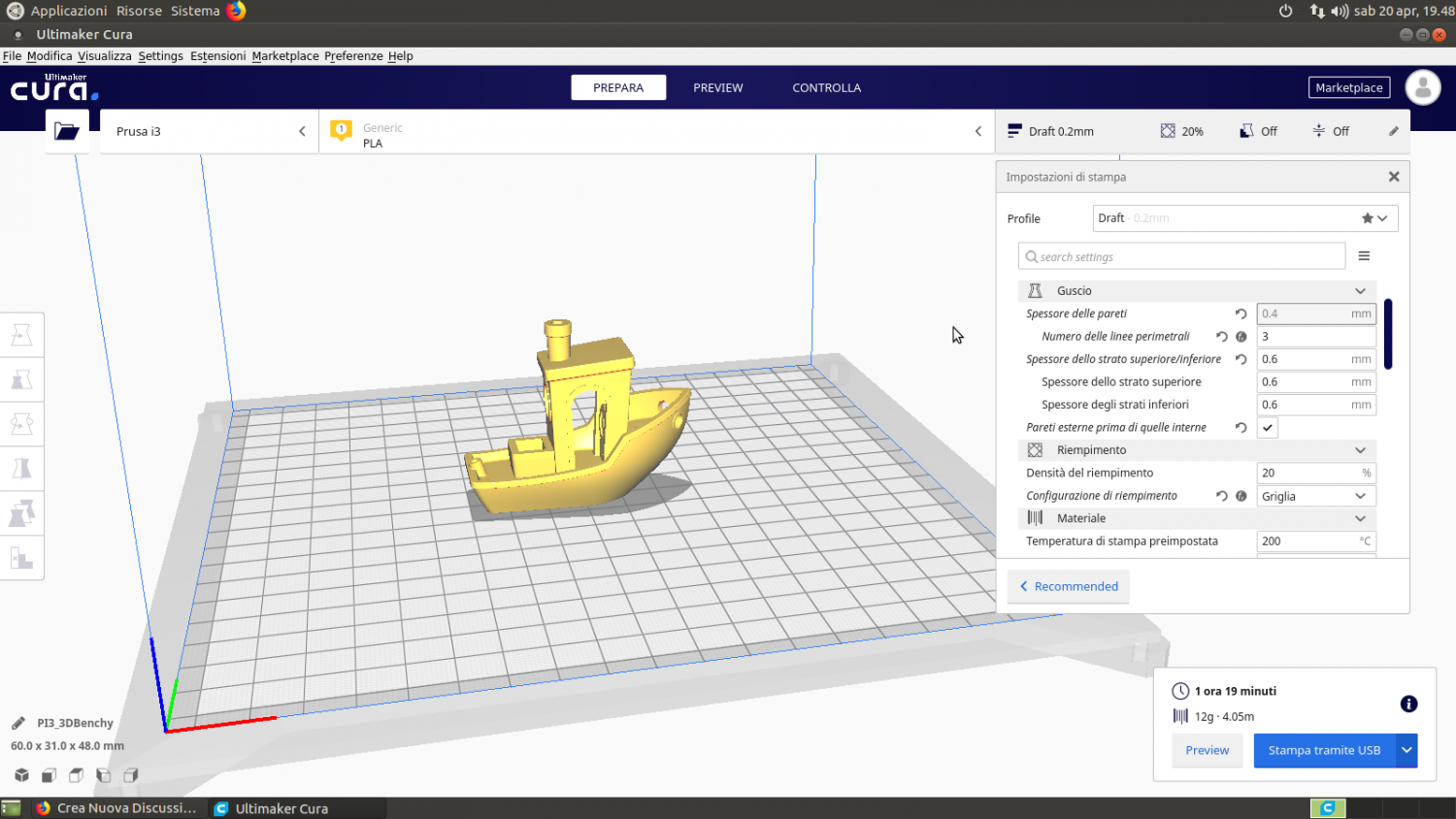Click the volume icon in system tray
This screenshot has width=1456, height=819.
pyautogui.click(x=1340, y=11)
